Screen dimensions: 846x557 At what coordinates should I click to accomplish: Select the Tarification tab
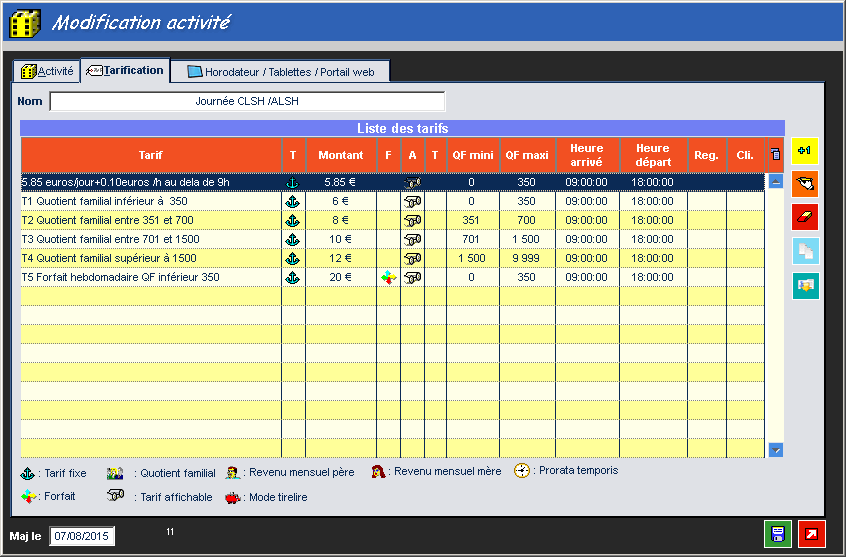[x=125, y=71]
